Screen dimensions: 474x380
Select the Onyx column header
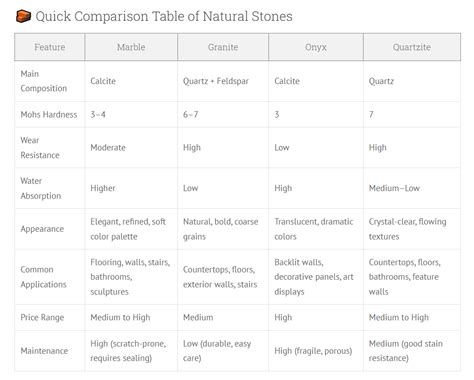coord(316,47)
